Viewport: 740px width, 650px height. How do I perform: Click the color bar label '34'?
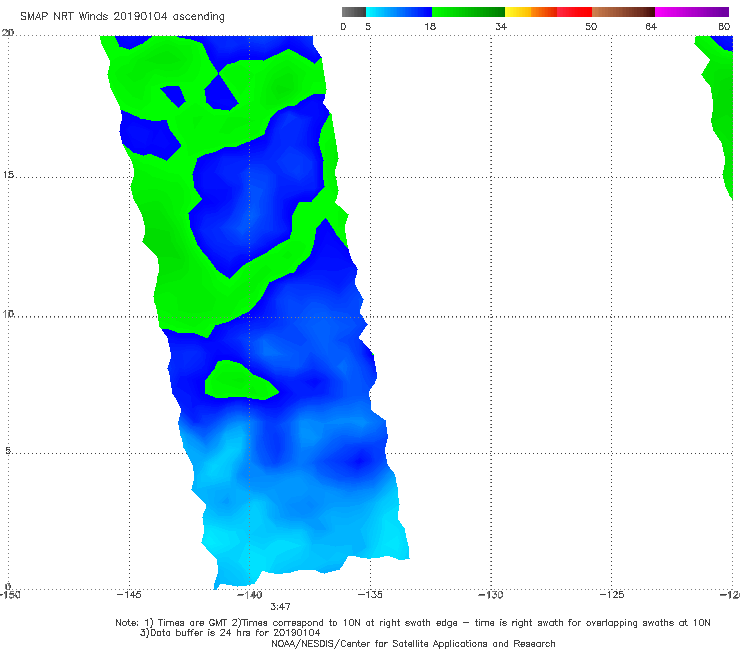tap(501, 27)
